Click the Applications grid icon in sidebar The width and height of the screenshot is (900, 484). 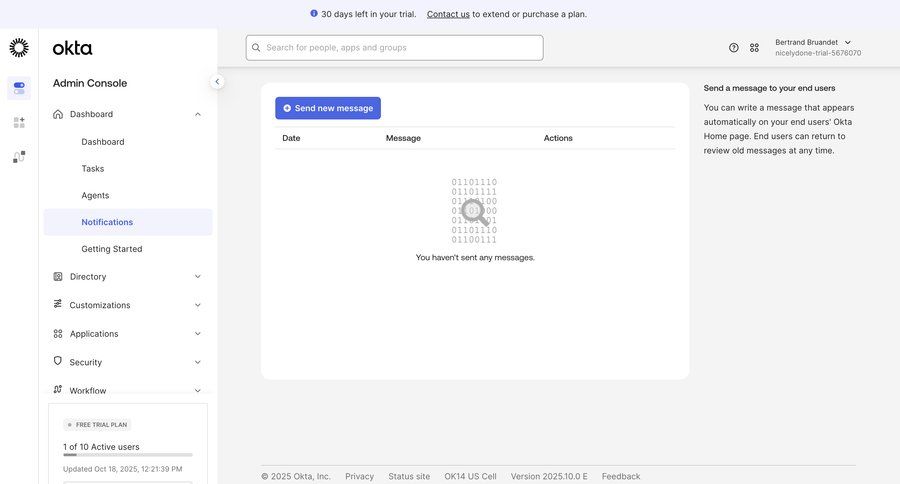(x=58, y=334)
